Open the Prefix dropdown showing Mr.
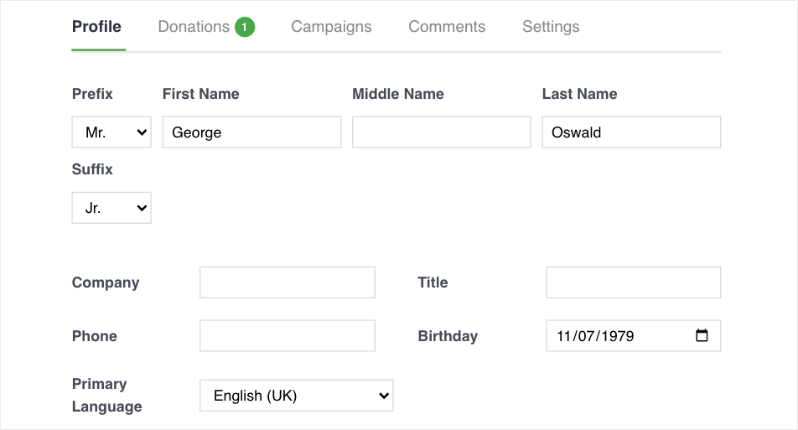The image size is (798, 430). [111, 132]
